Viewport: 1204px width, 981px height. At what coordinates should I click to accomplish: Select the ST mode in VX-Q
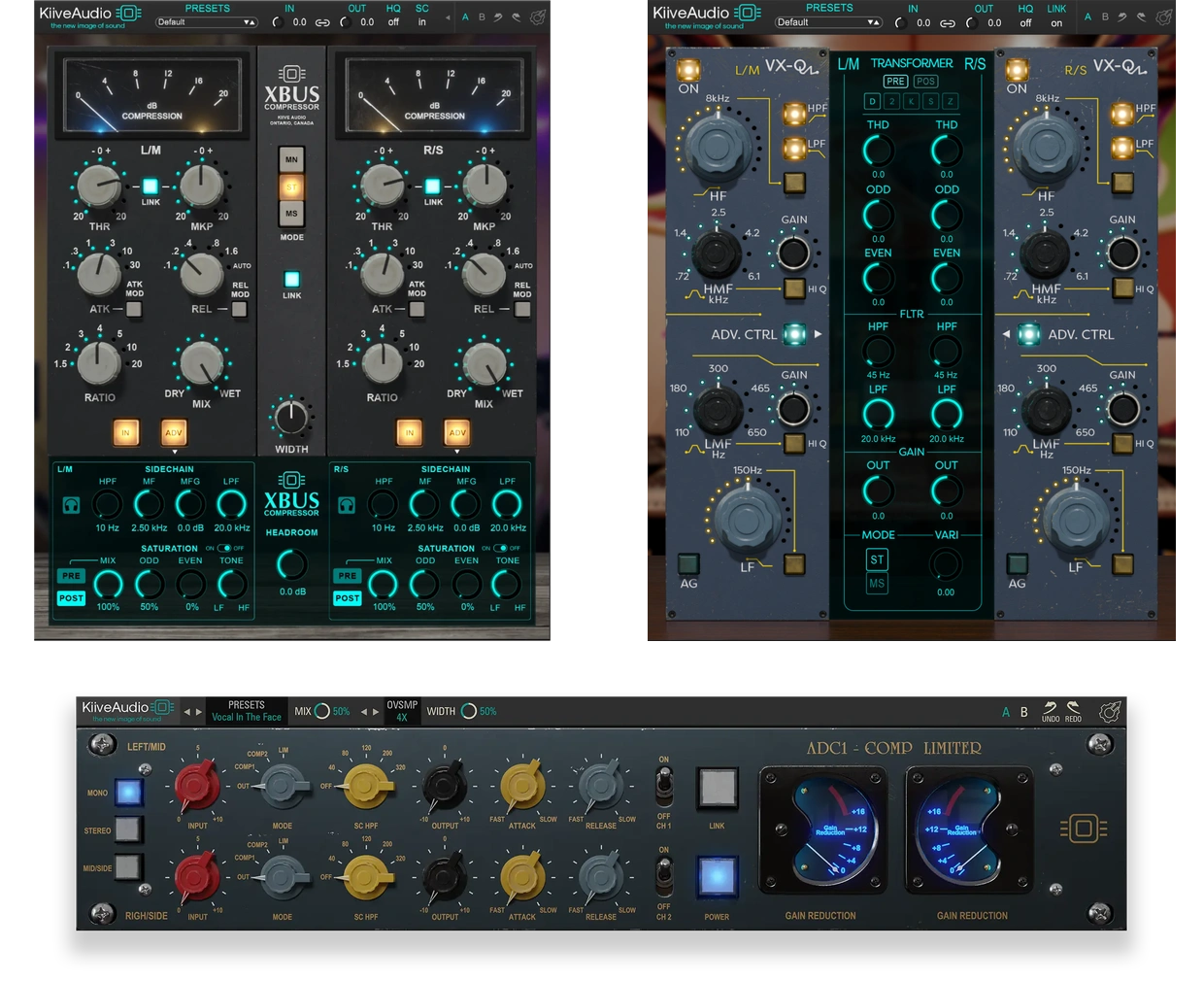click(x=877, y=559)
